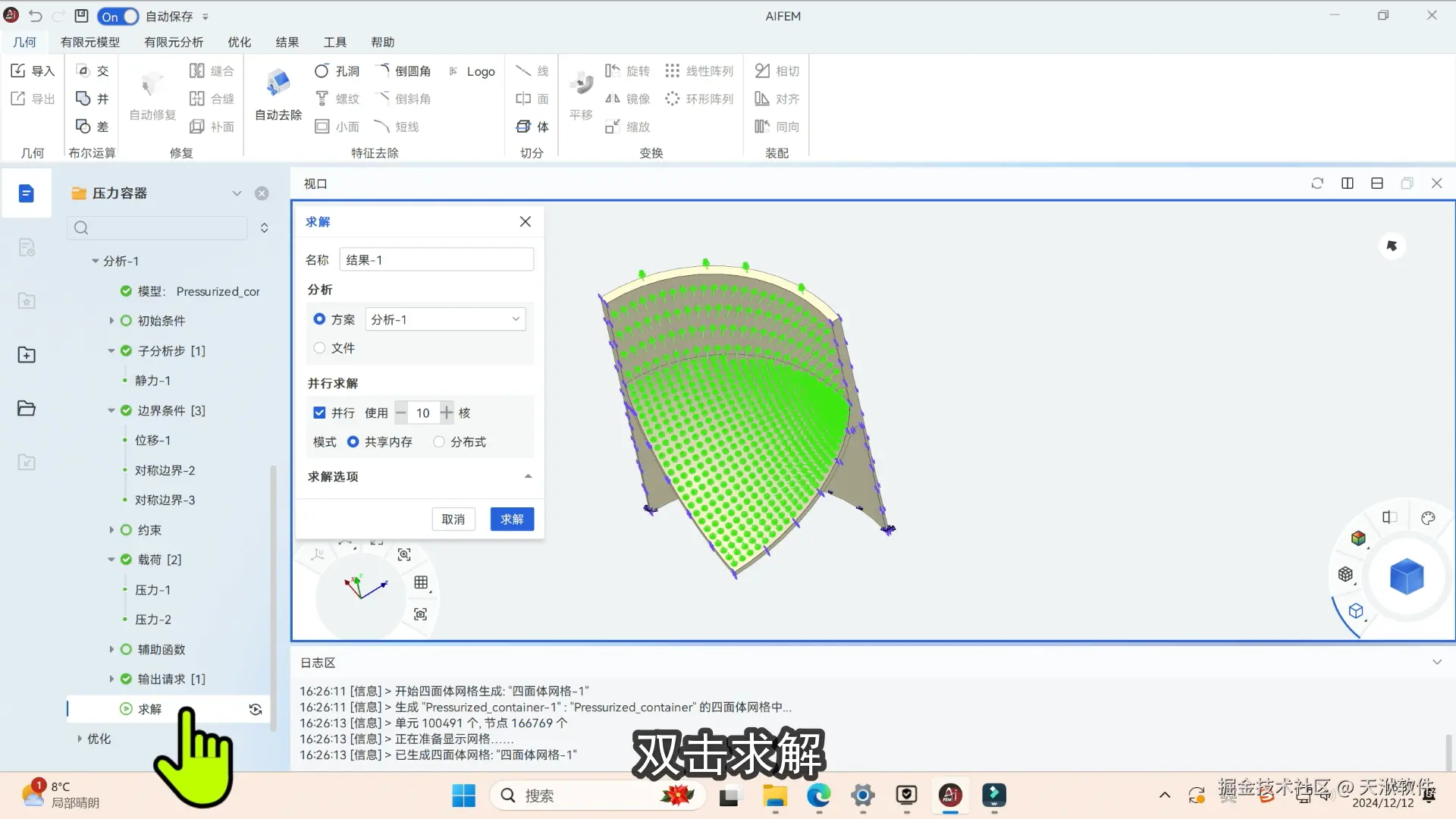Open the 结果 menu tab
The image size is (1456, 819).
[x=287, y=42]
